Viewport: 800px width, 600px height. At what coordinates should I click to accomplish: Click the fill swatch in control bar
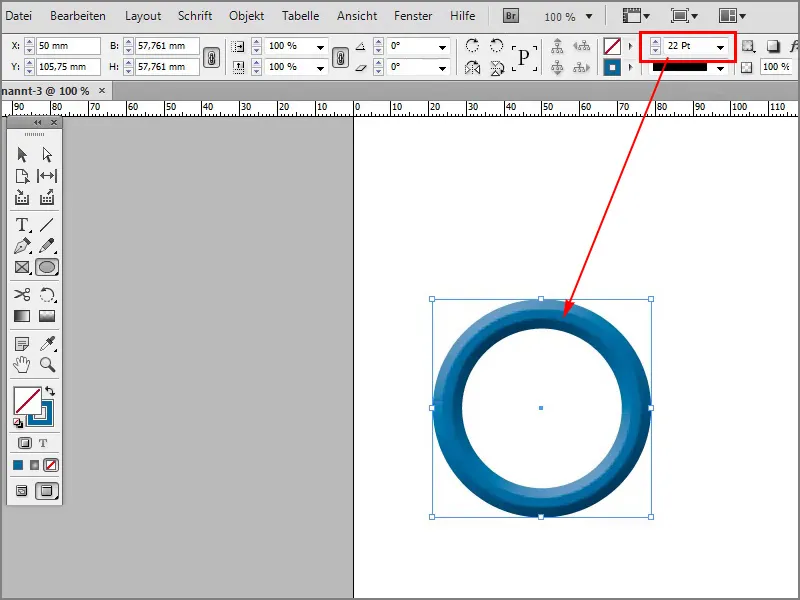coord(612,46)
